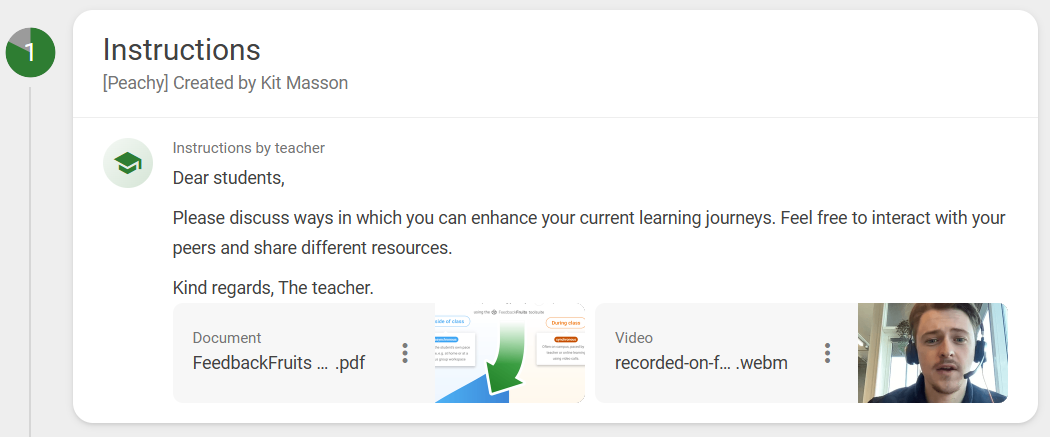The width and height of the screenshot is (1050, 437).
Task: Click the "Kind regards, The teacher." sign-off
Action: tap(273, 288)
